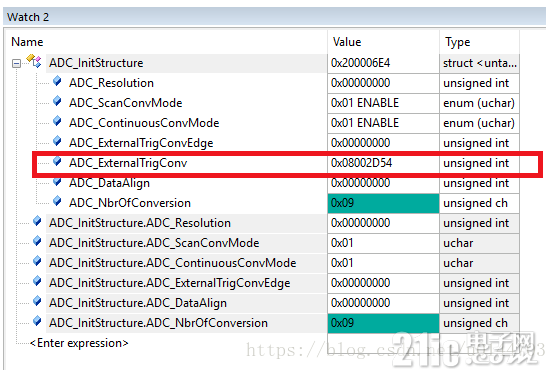Click the value 0x08002D54

tap(361, 163)
